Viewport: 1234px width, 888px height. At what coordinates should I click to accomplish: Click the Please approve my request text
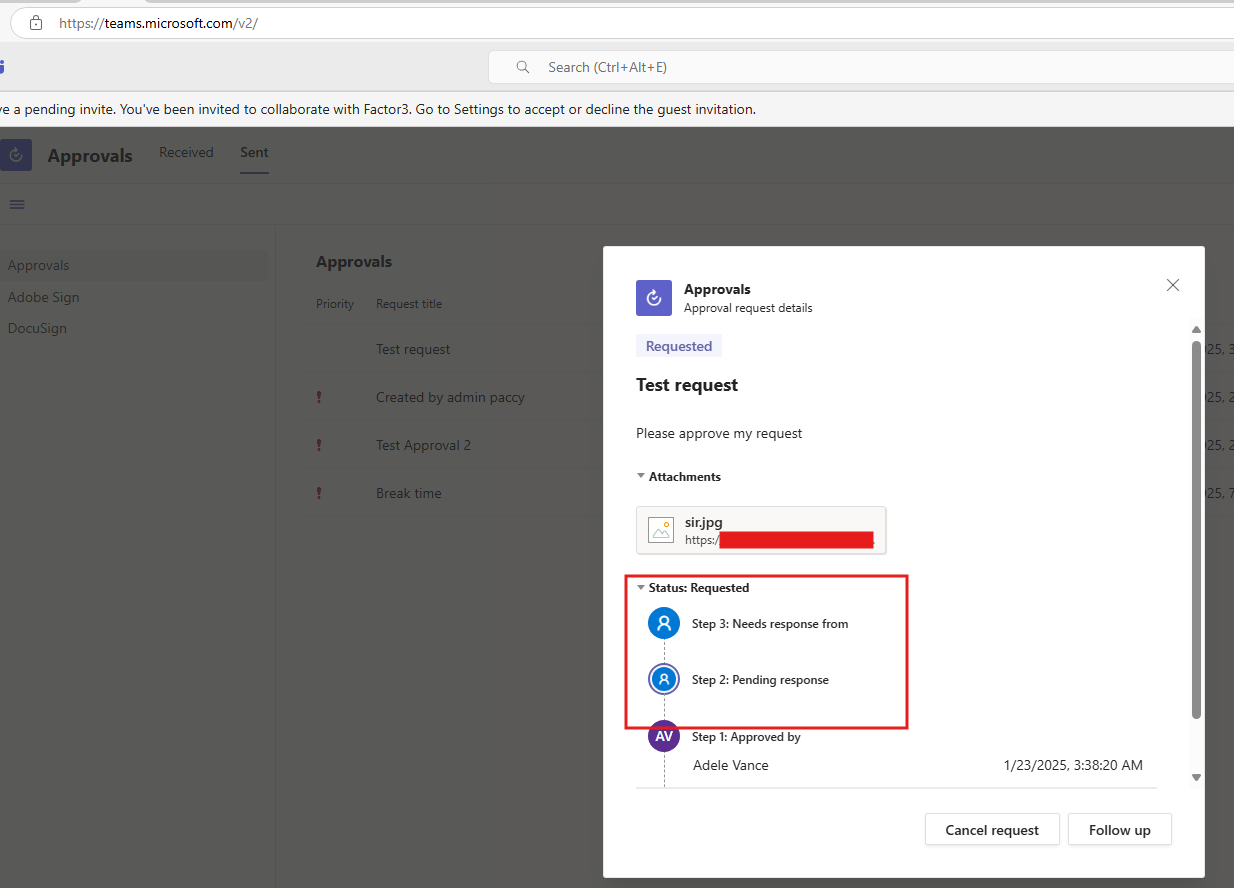[x=719, y=433]
